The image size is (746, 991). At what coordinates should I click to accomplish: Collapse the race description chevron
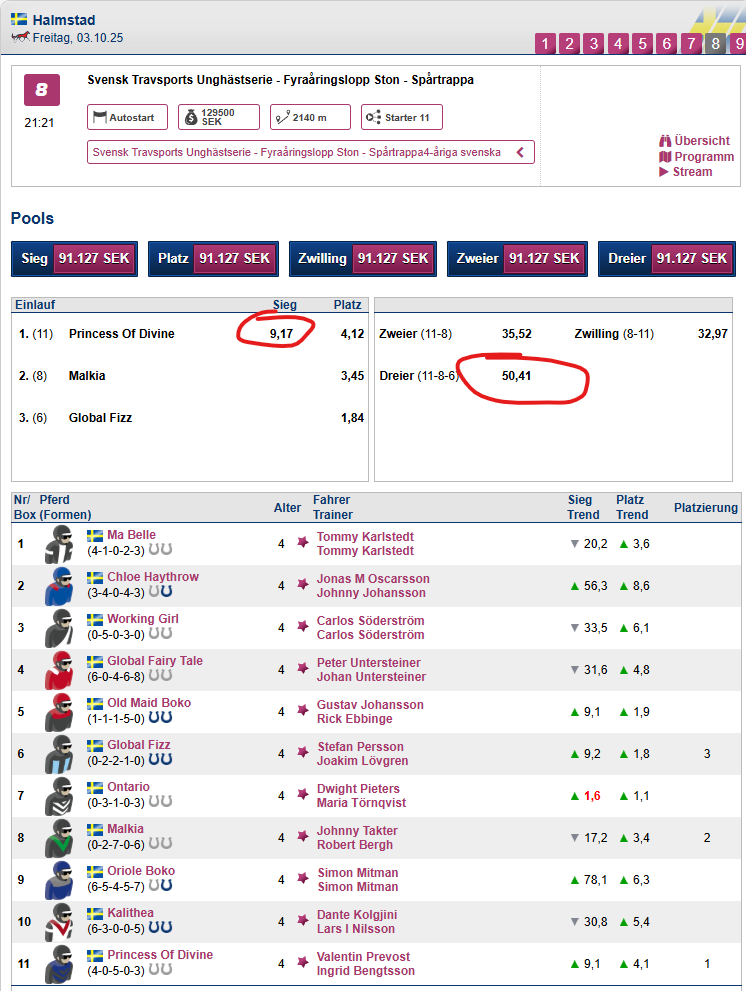pos(520,152)
